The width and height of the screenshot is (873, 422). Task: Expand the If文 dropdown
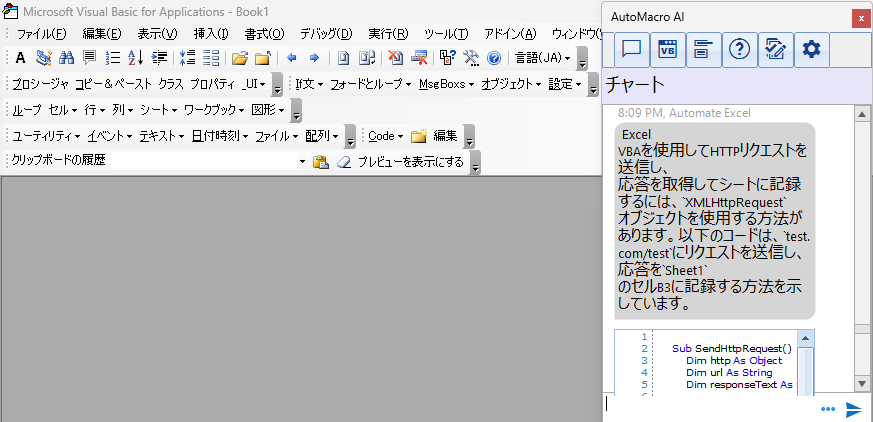click(309, 84)
